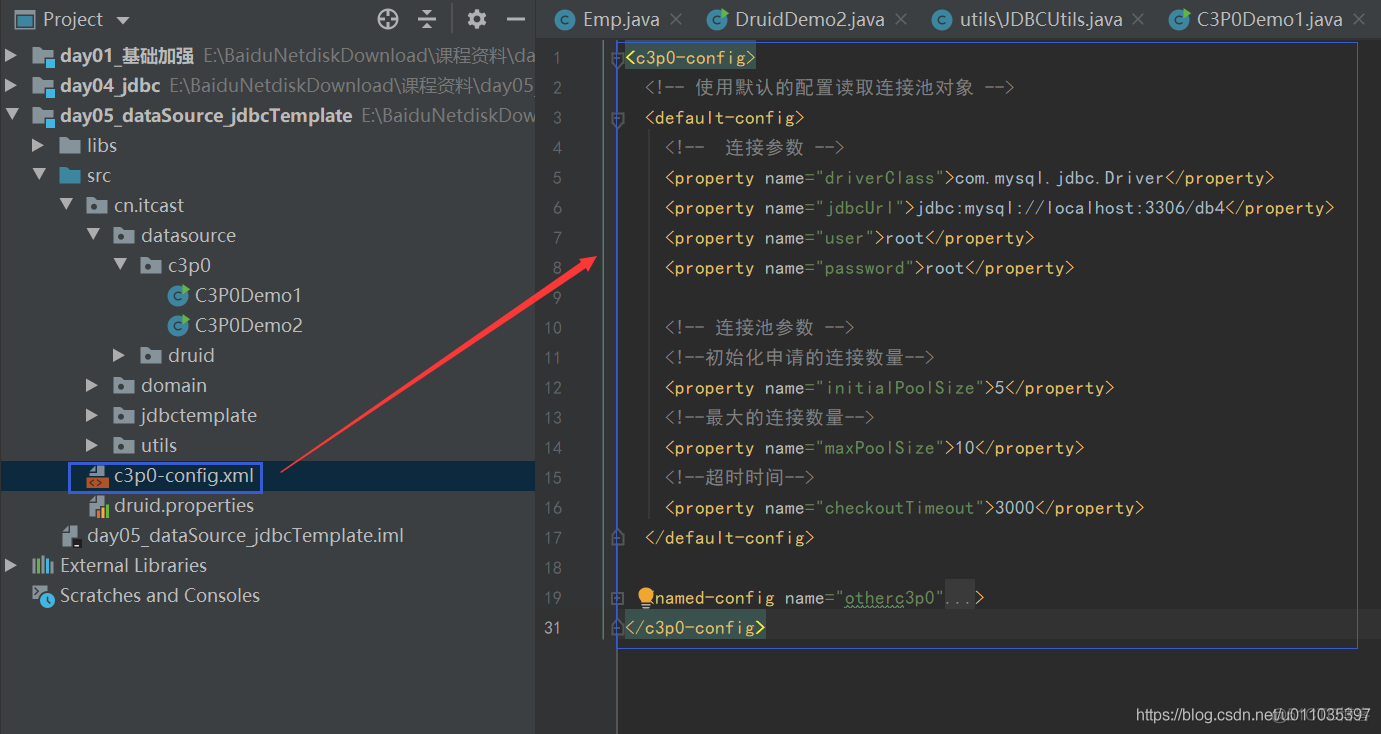
Task: Click the Project tool window icon
Action: pos(24,20)
